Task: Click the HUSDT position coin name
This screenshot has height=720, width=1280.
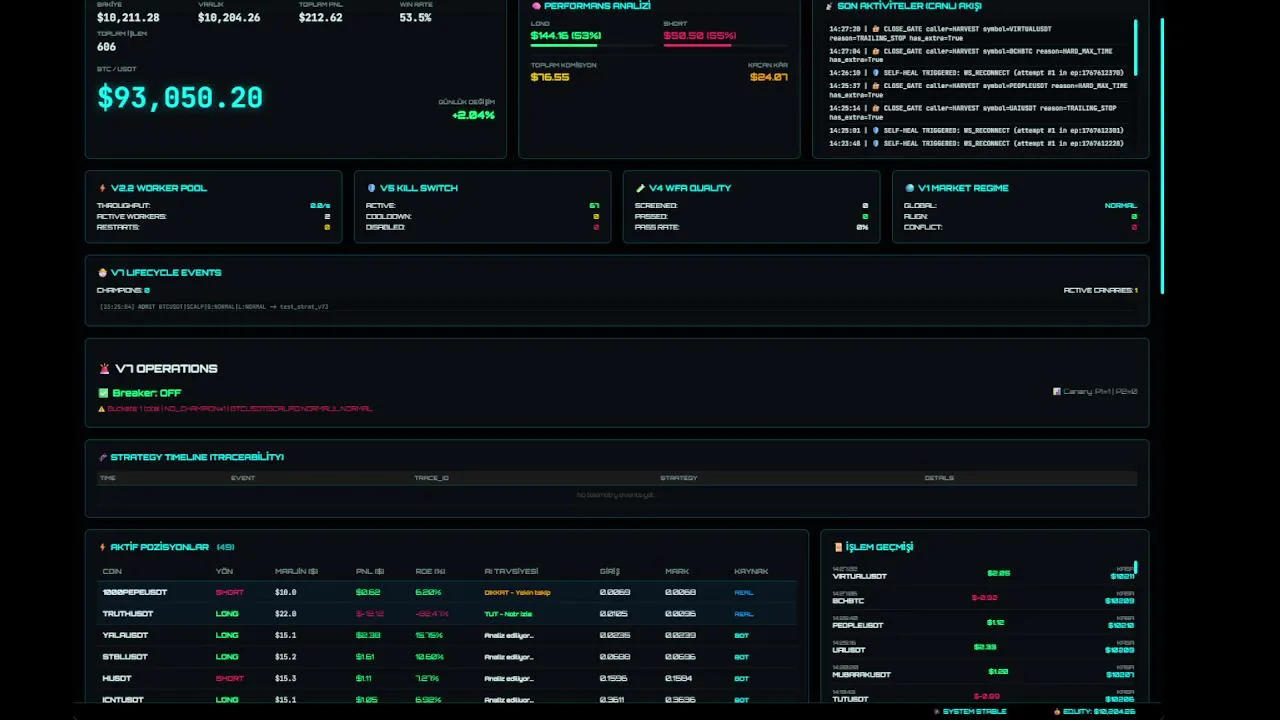Action: click(x=117, y=678)
